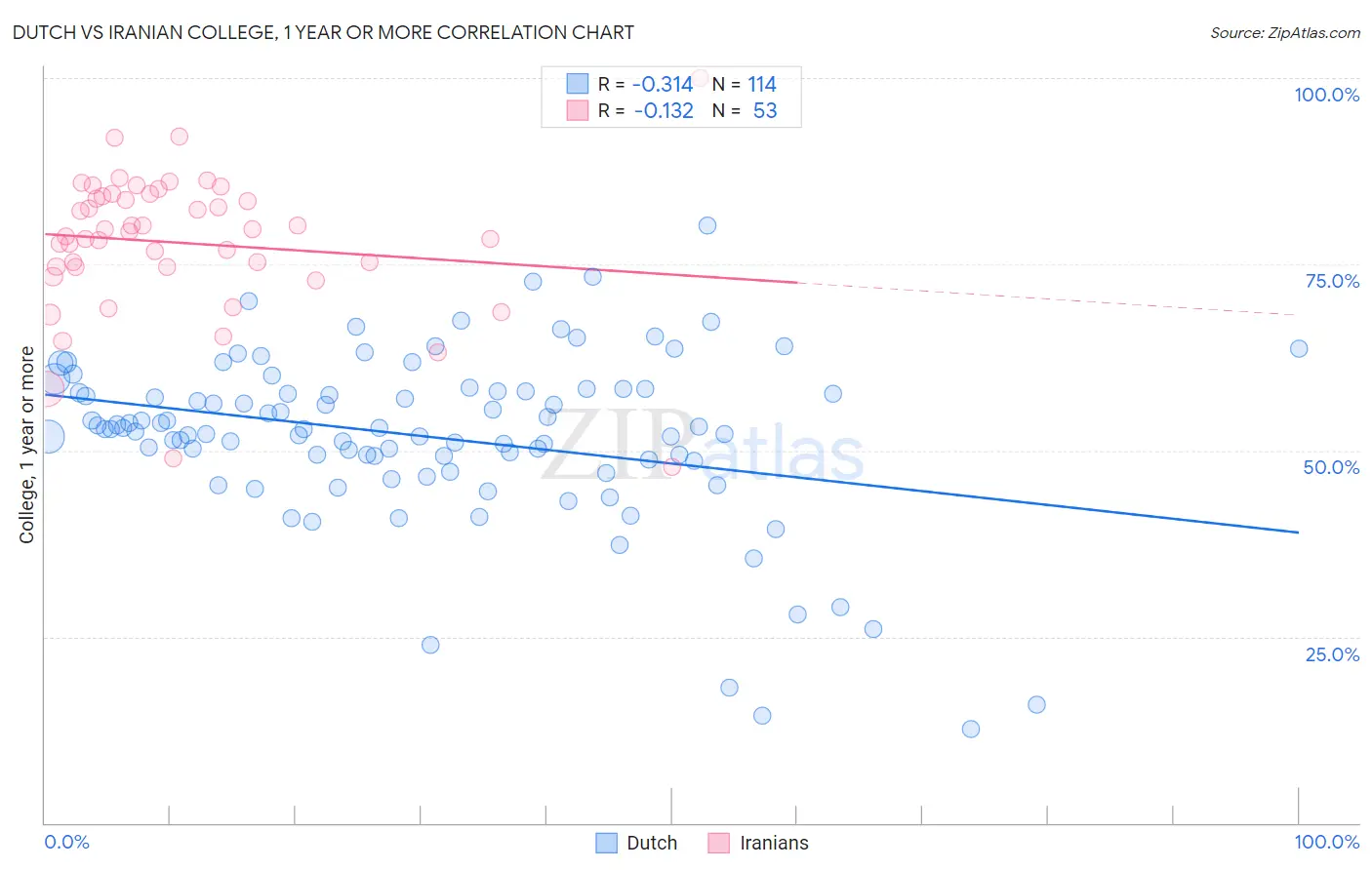Click the N = 114 value in legend
This screenshot has width=1372, height=870.
coord(745,84)
